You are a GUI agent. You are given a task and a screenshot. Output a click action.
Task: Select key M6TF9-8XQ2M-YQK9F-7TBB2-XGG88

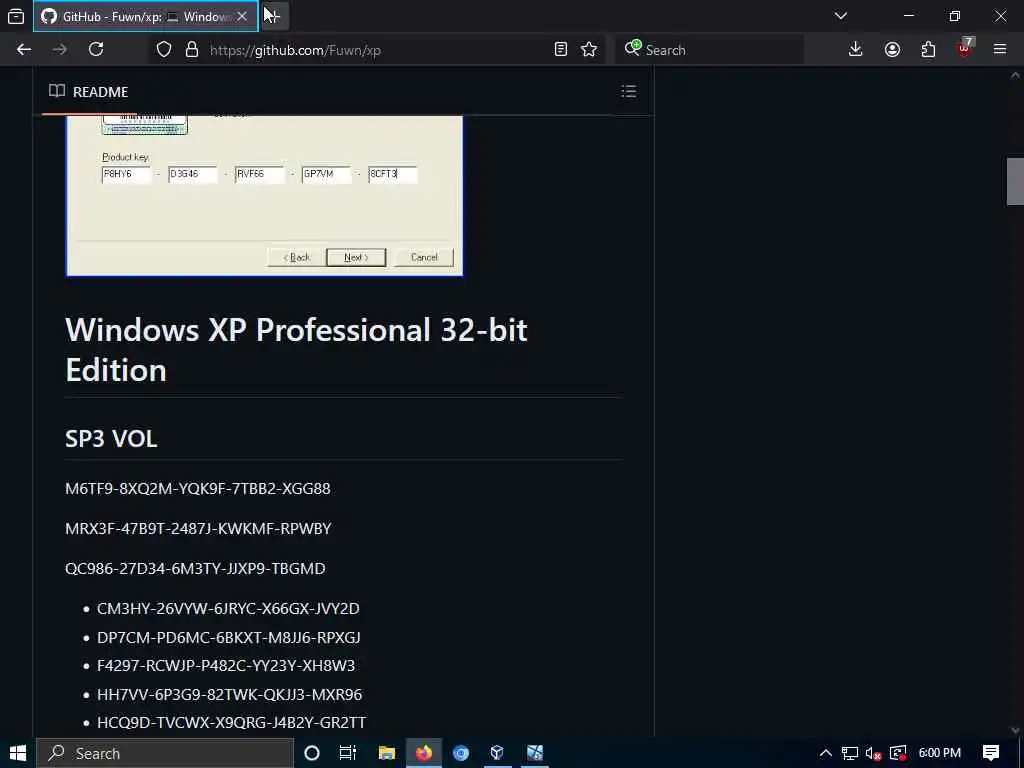(x=198, y=488)
